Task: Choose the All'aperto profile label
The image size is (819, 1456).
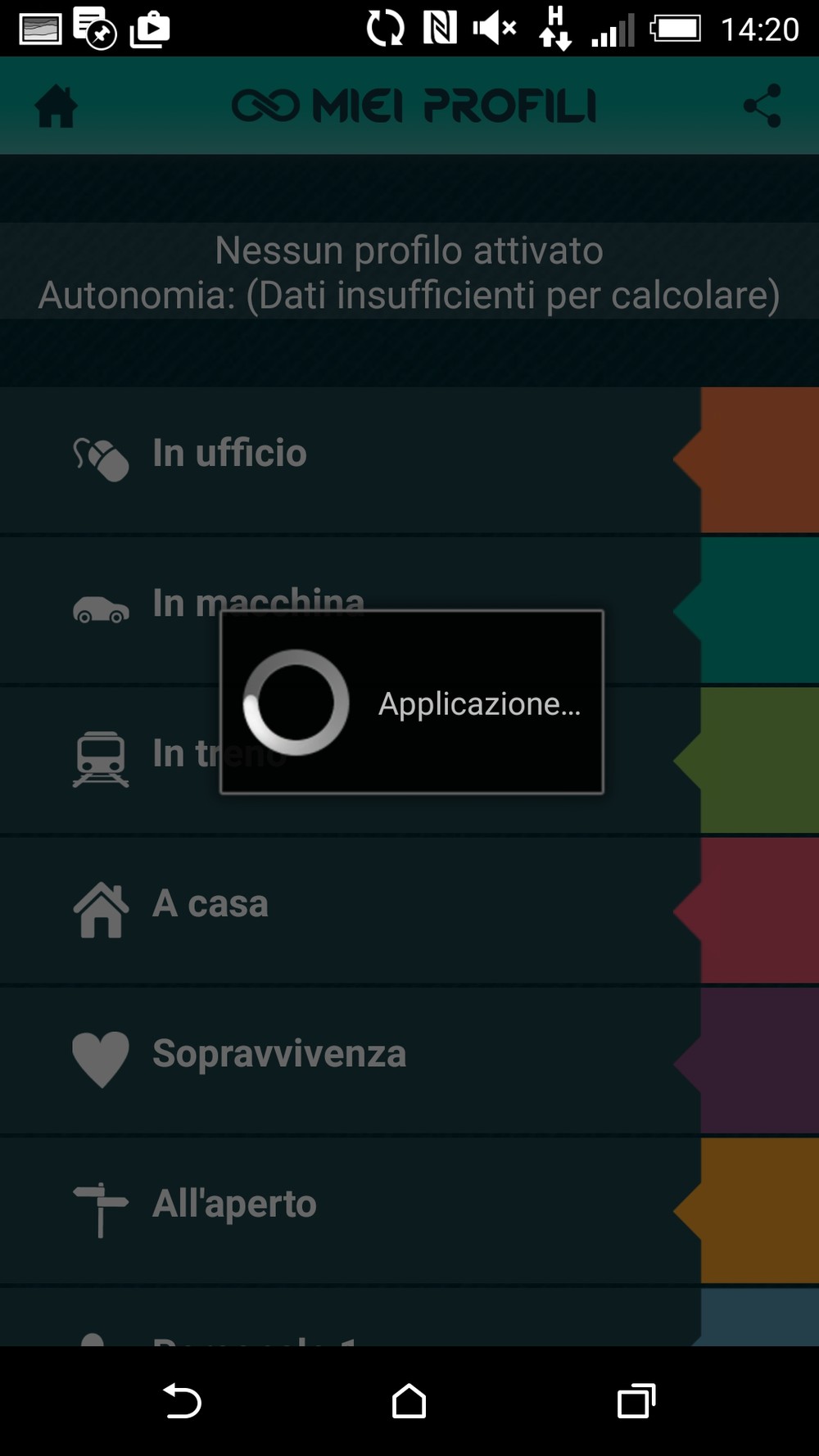Action: 234,1204
